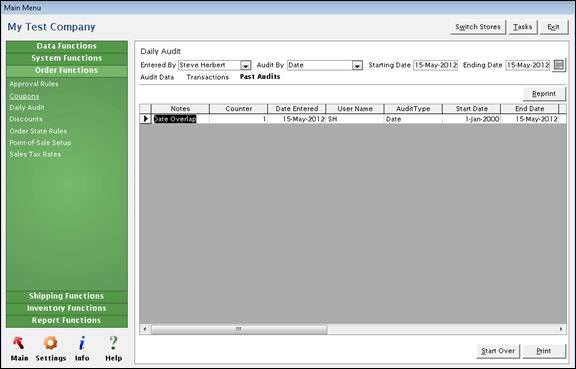Click the Switch Stores button
Image resolution: width=576 pixels, height=369 pixels.
(x=478, y=27)
